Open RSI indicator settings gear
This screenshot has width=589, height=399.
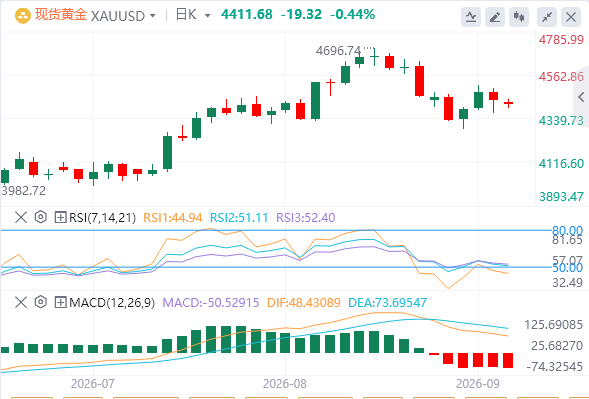click(x=41, y=217)
